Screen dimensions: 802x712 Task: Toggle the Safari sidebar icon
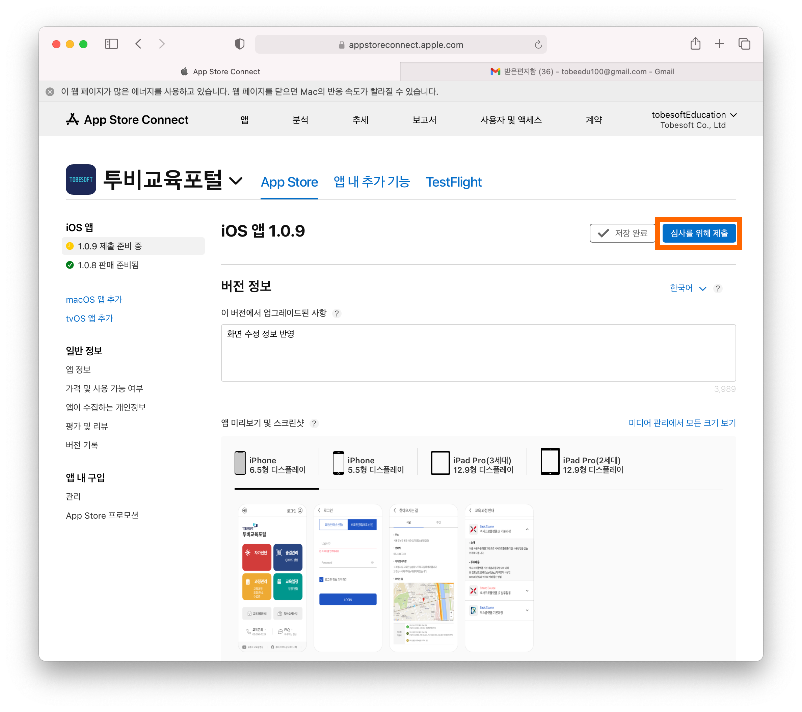click(111, 44)
